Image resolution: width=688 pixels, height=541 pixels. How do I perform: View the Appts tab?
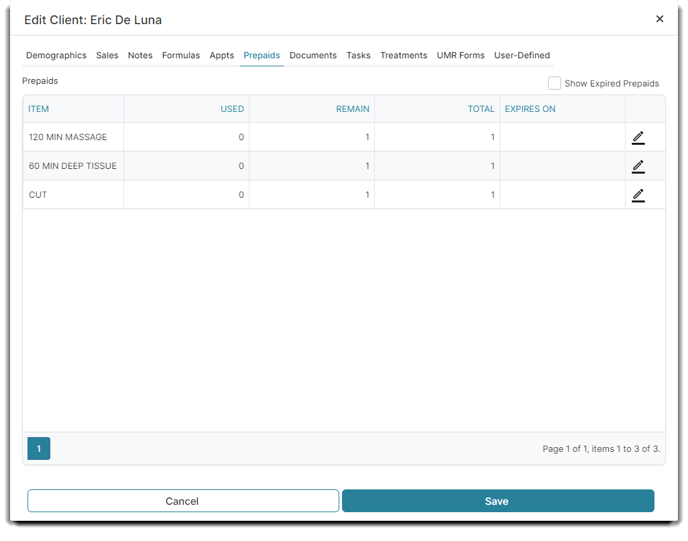coord(222,55)
